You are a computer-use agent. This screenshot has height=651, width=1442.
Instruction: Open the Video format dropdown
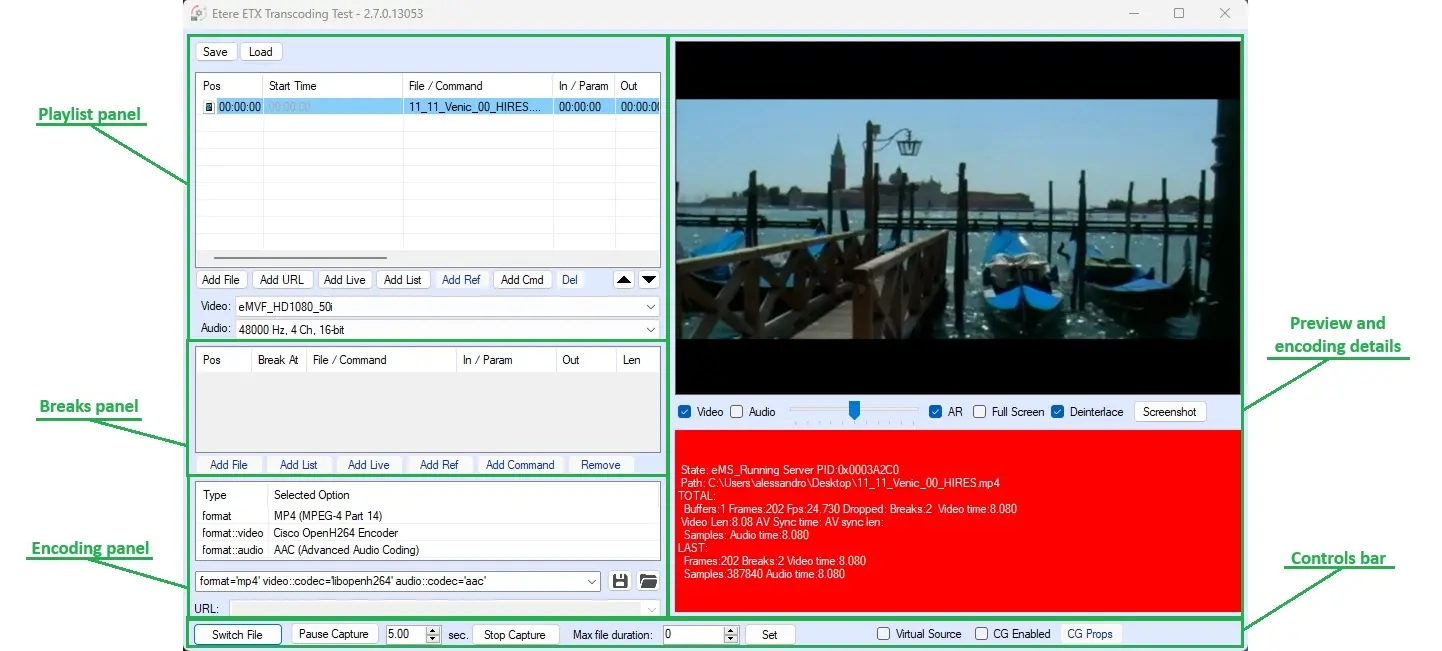coord(651,307)
